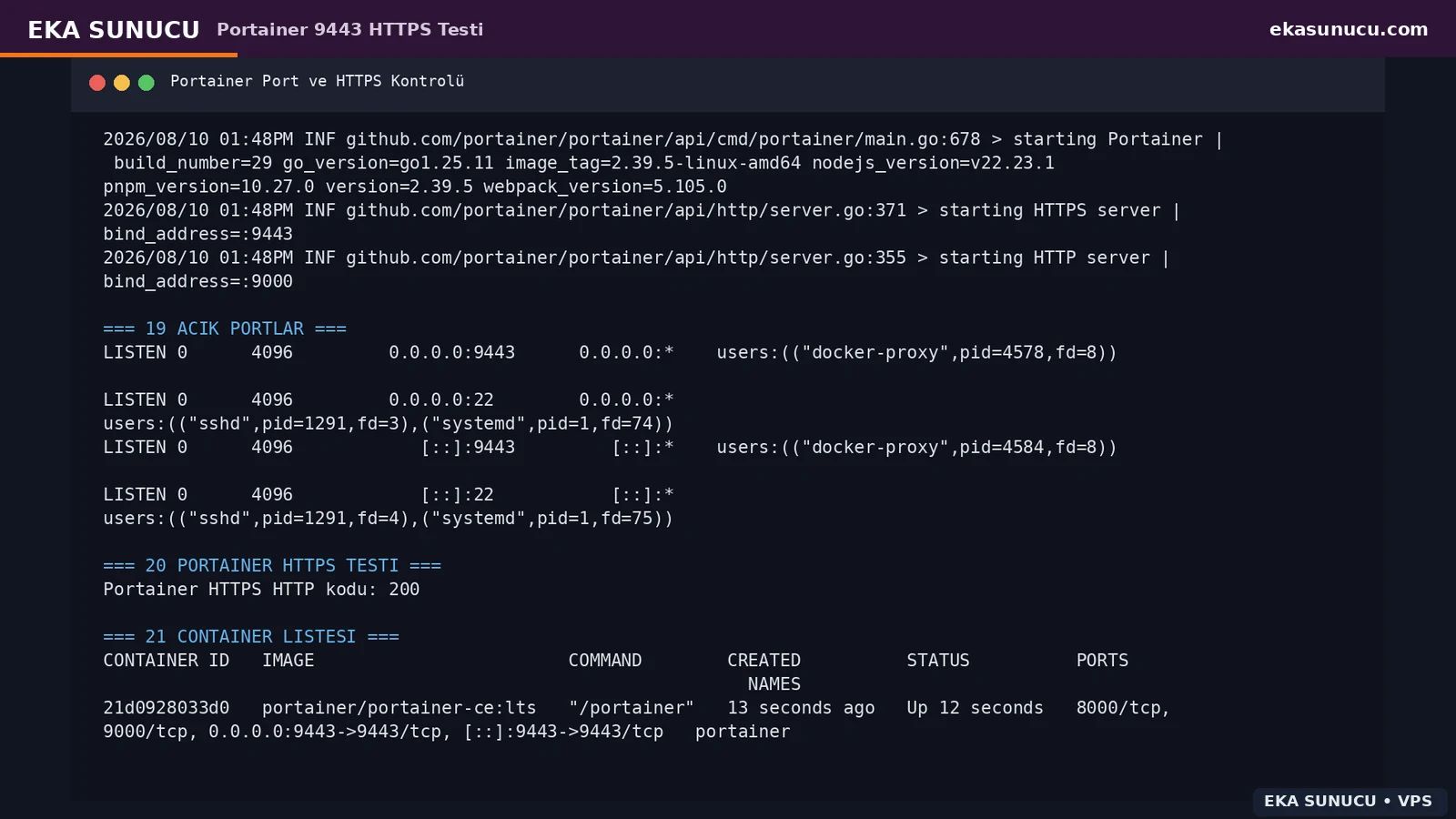Click the container ID 21d0928033d0

pos(167,707)
